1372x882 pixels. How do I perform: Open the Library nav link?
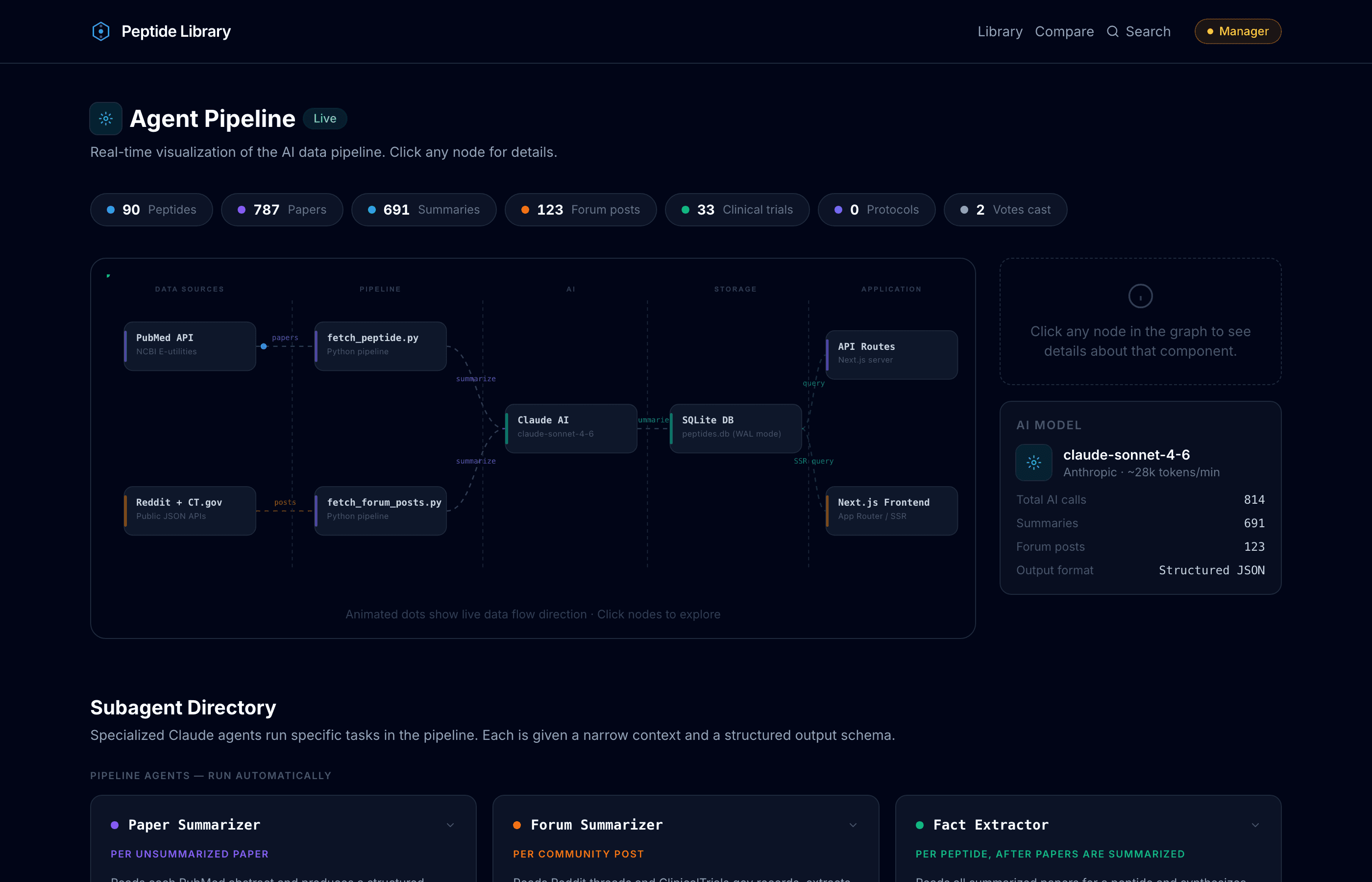1000,31
